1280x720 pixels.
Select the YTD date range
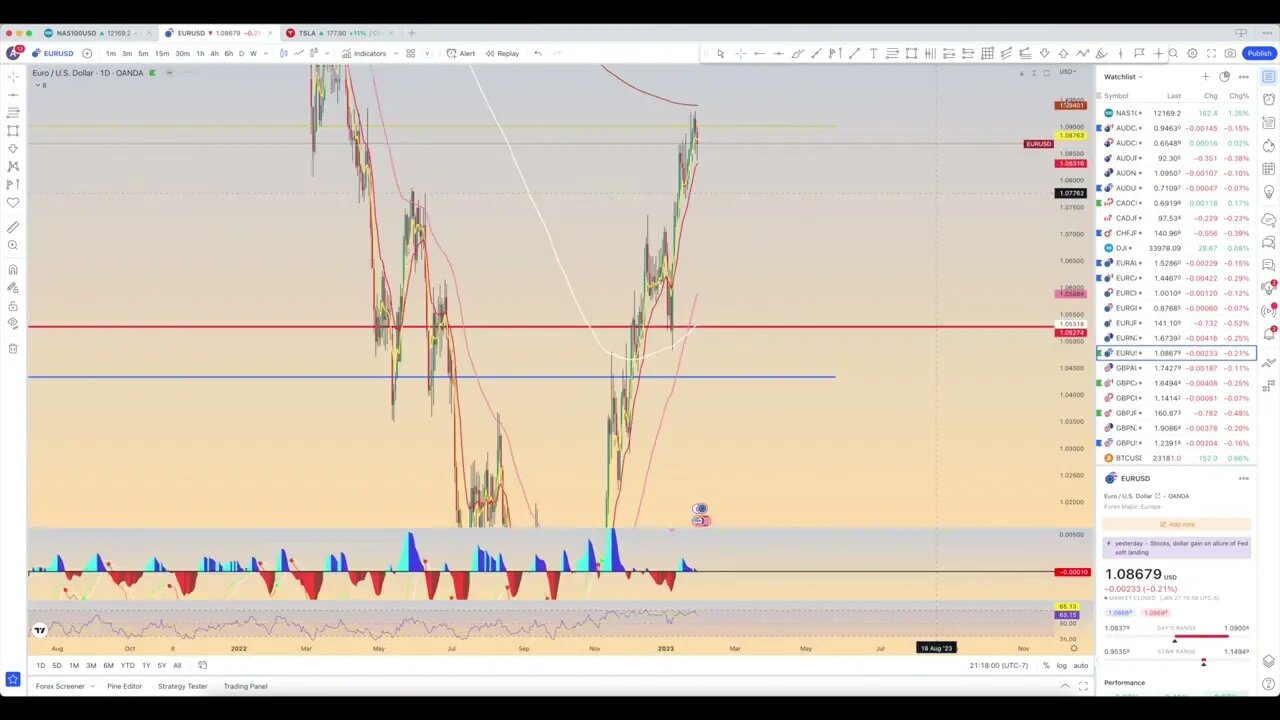pos(127,665)
